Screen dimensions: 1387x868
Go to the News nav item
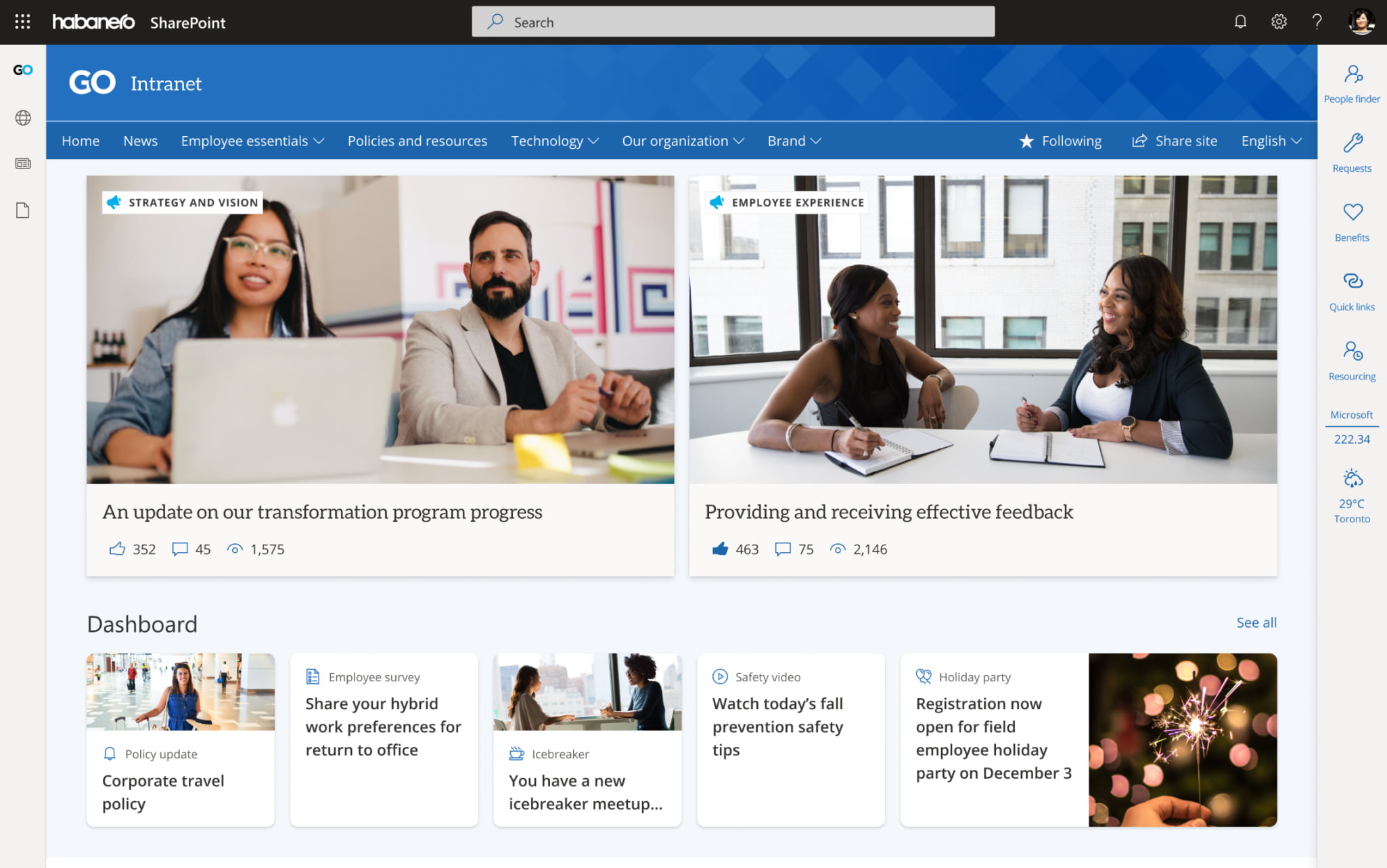[140, 141]
